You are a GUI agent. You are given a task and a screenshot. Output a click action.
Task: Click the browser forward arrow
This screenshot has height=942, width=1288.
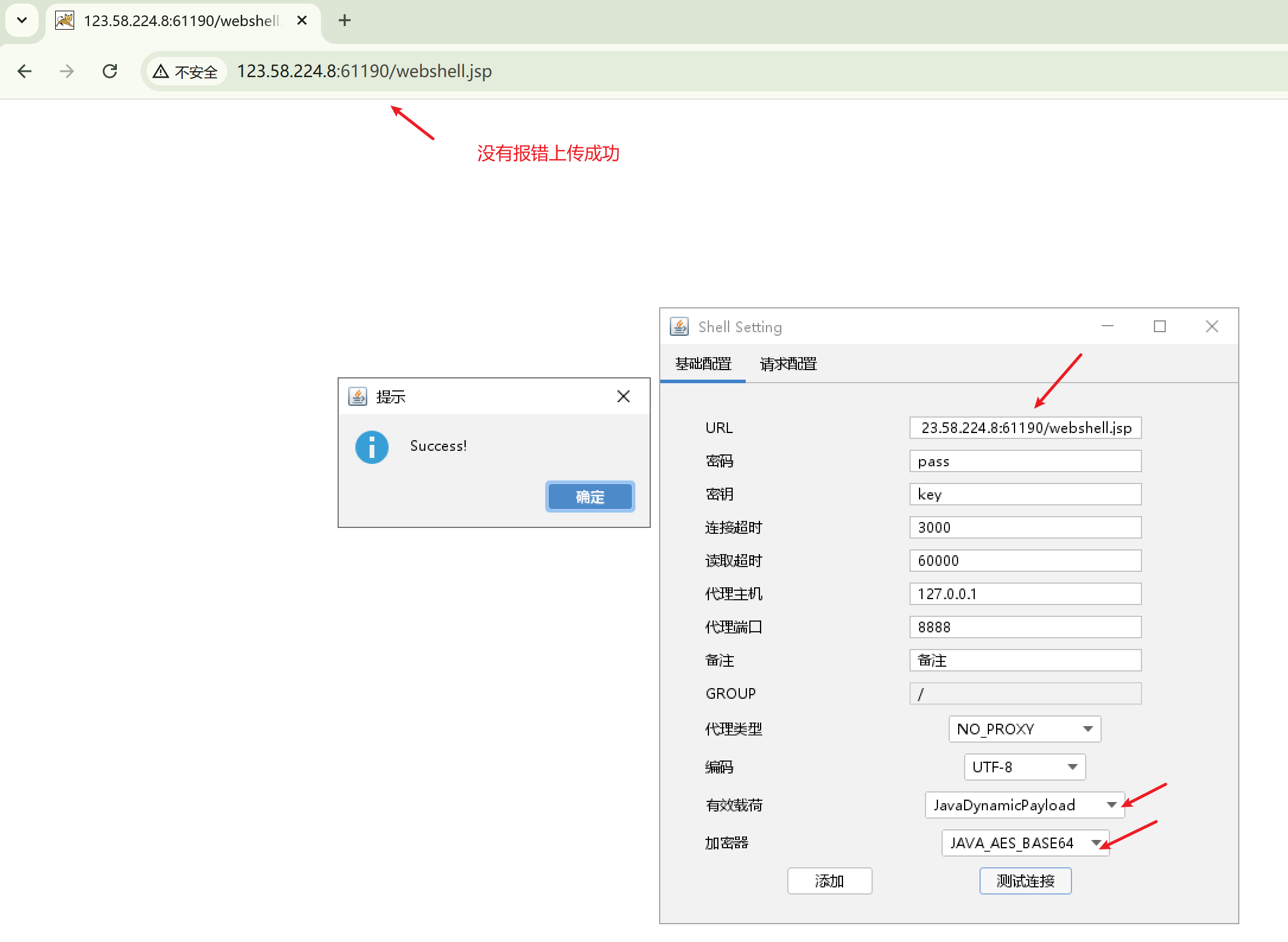pos(67,71)
